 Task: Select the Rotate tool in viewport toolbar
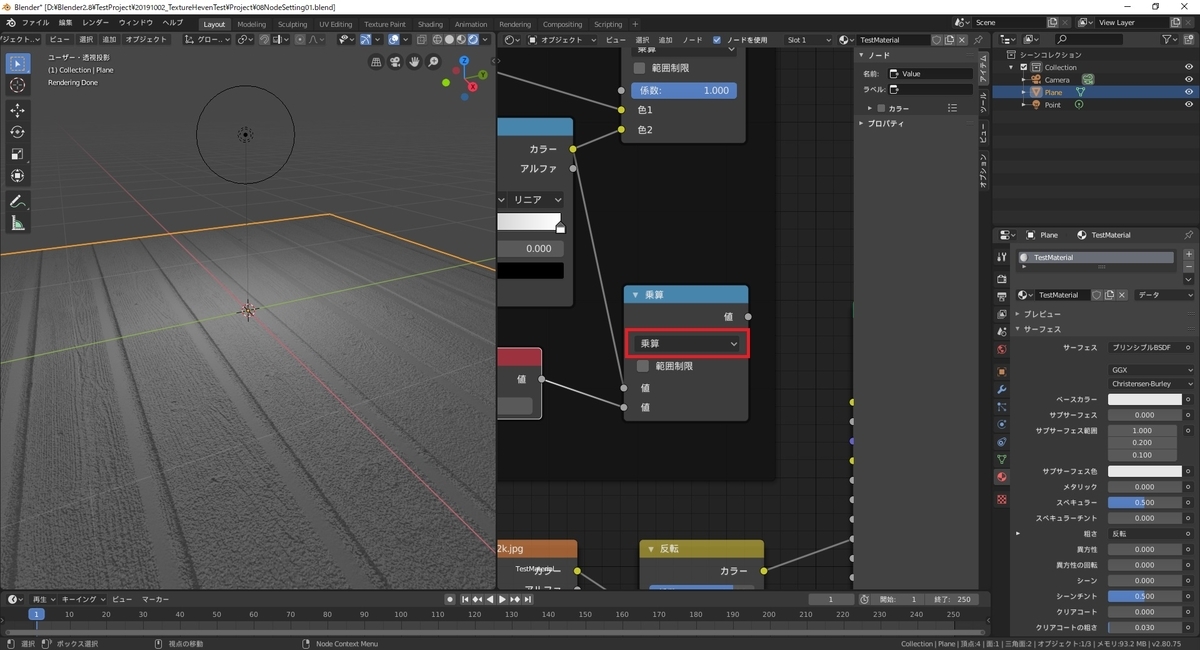[17, 132]
